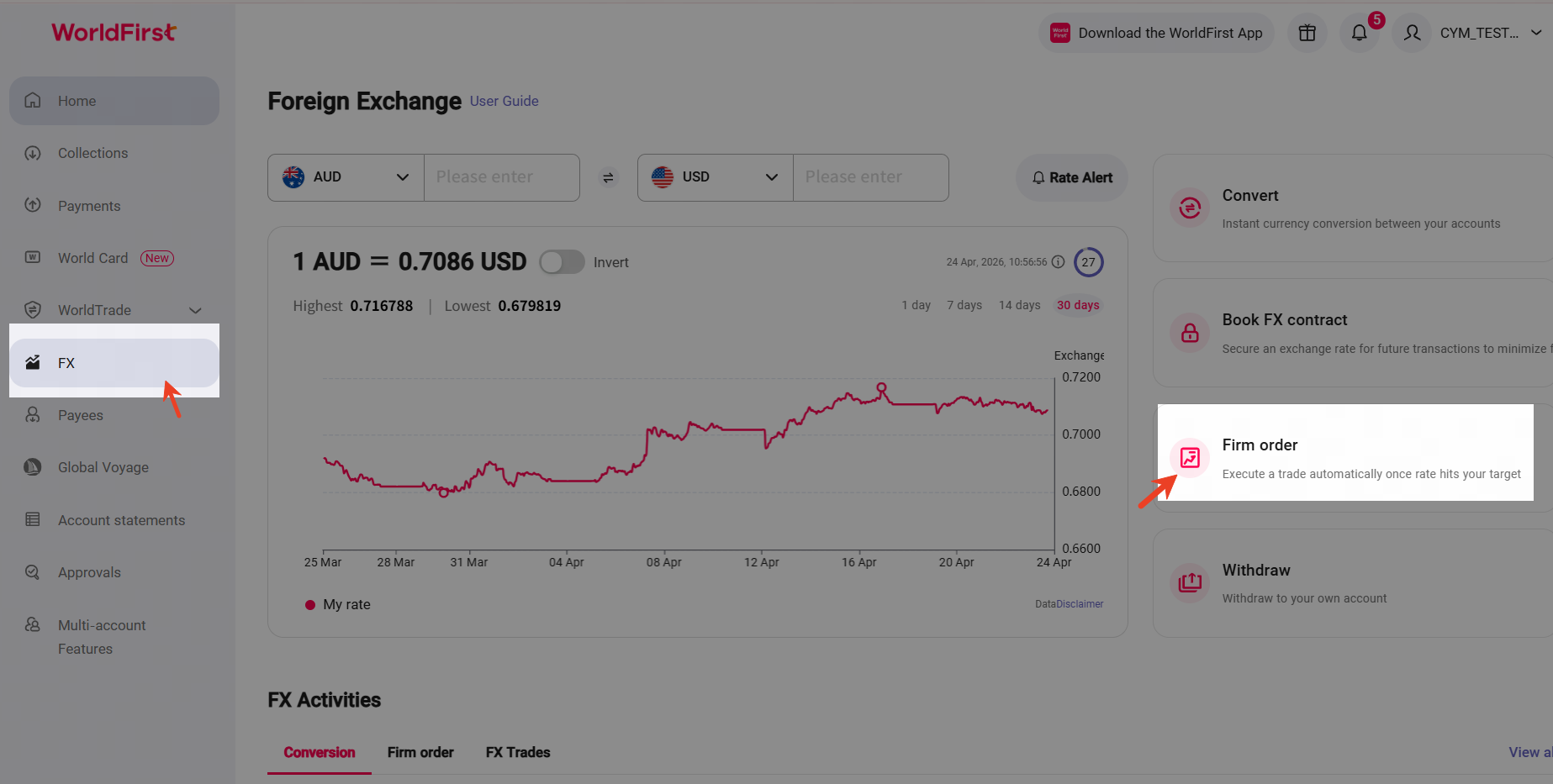This screenshot has height=784, width=1553.
Task: Click the user profile avatar icon
Action: [x=1412, y=33]
